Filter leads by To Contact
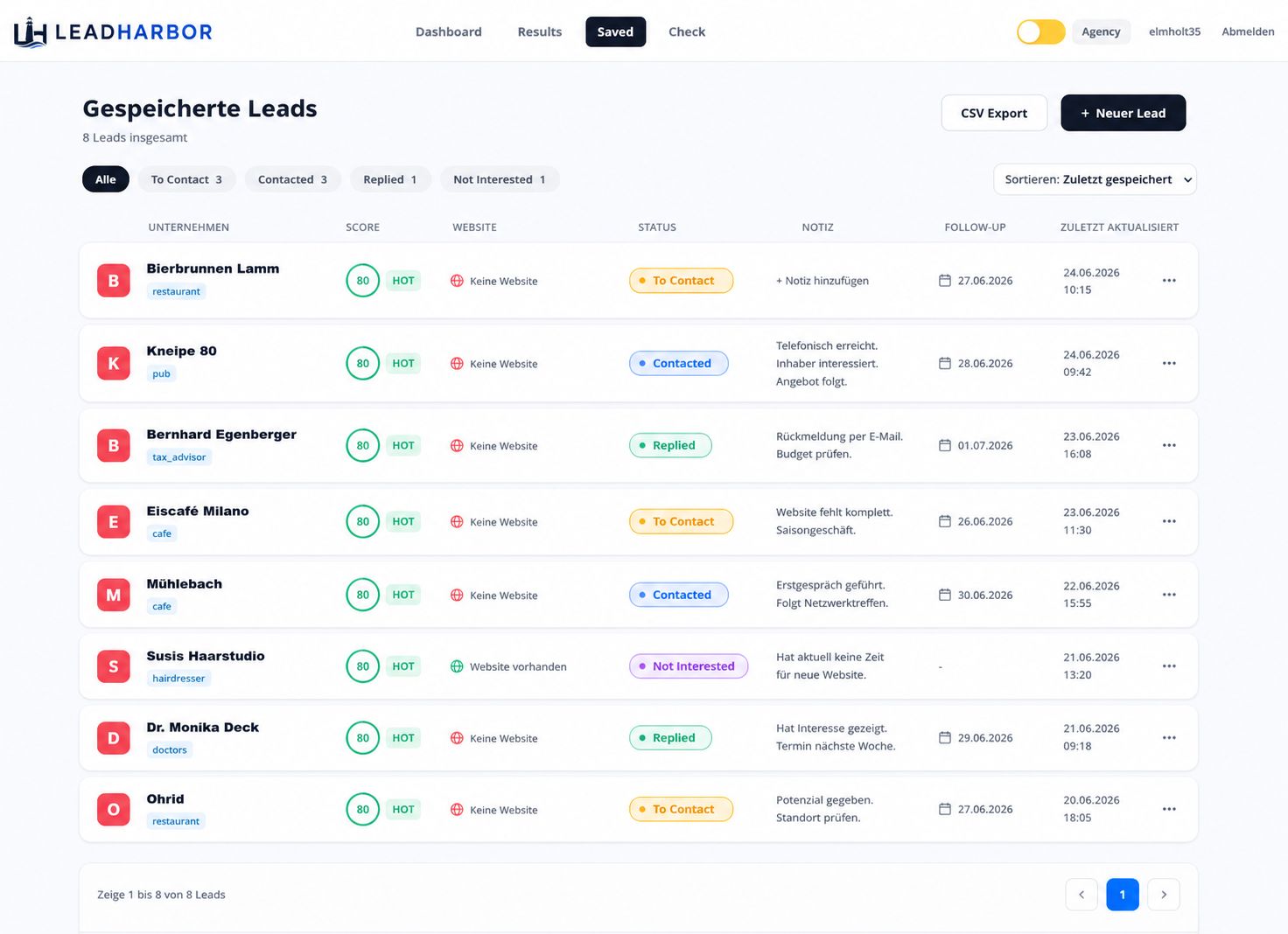The width and height of the screenshot is (1288, 934). point(186,179)
